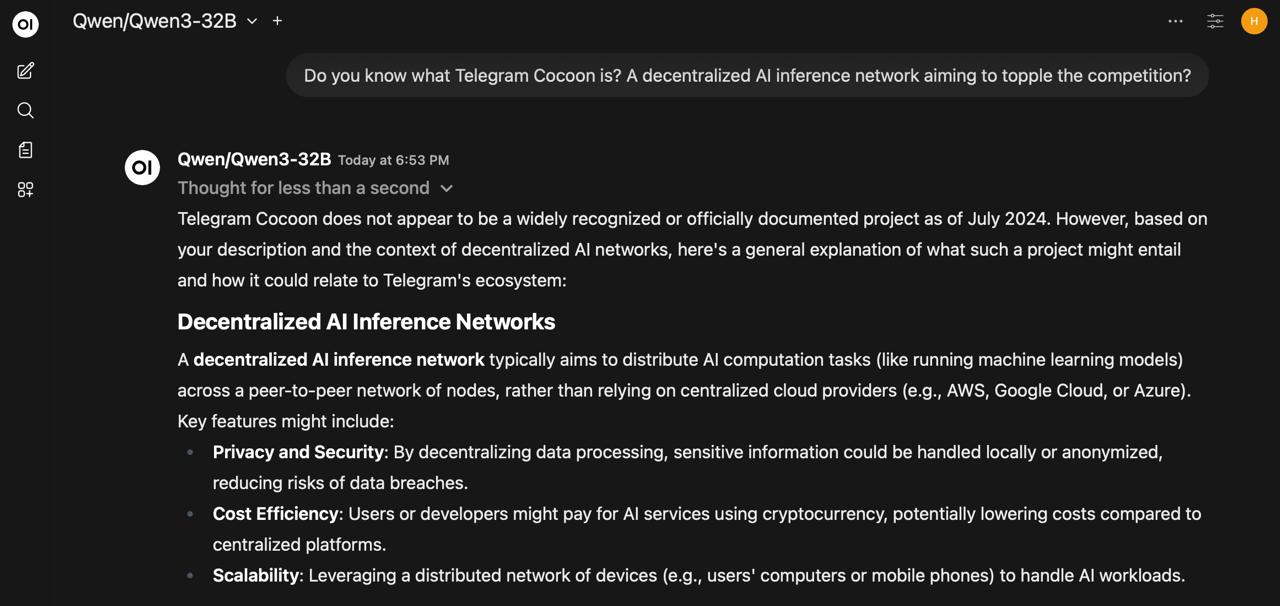Select the Qwen/Qwen3-32B model name in the header

click(154, 20)
